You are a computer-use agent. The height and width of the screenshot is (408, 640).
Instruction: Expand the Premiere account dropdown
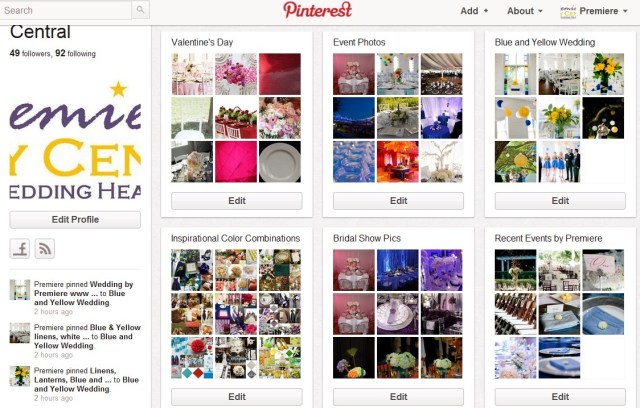point(603,11)
